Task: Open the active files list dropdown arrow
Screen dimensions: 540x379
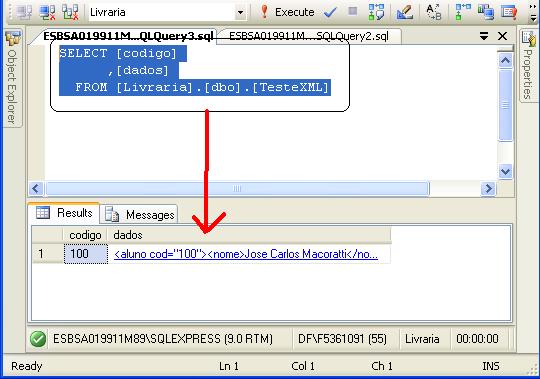Action: 484,36
